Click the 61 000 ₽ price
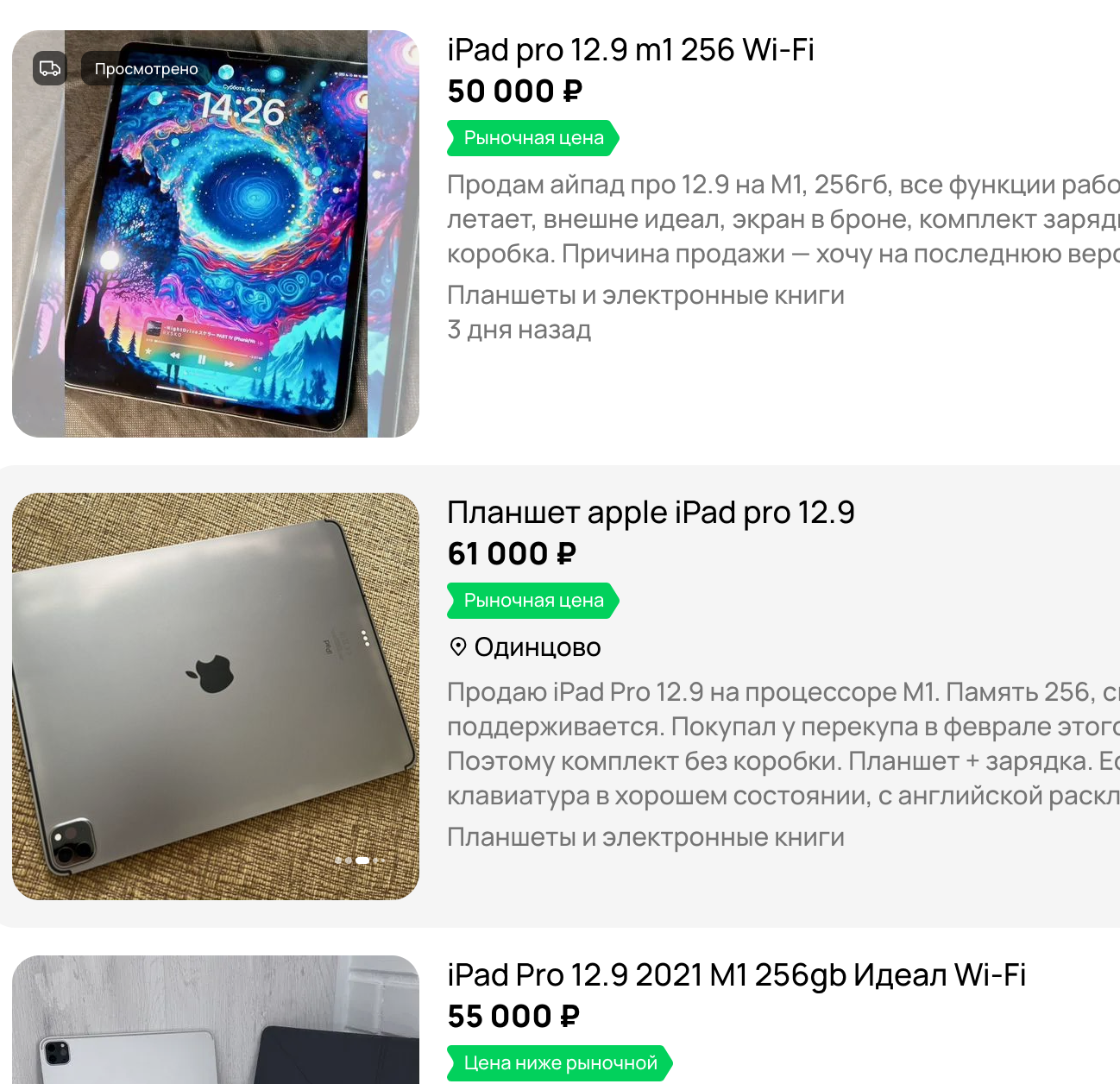Image resolution: width=1120 pixels, height=1084 pixels. (x=512, y=554)
